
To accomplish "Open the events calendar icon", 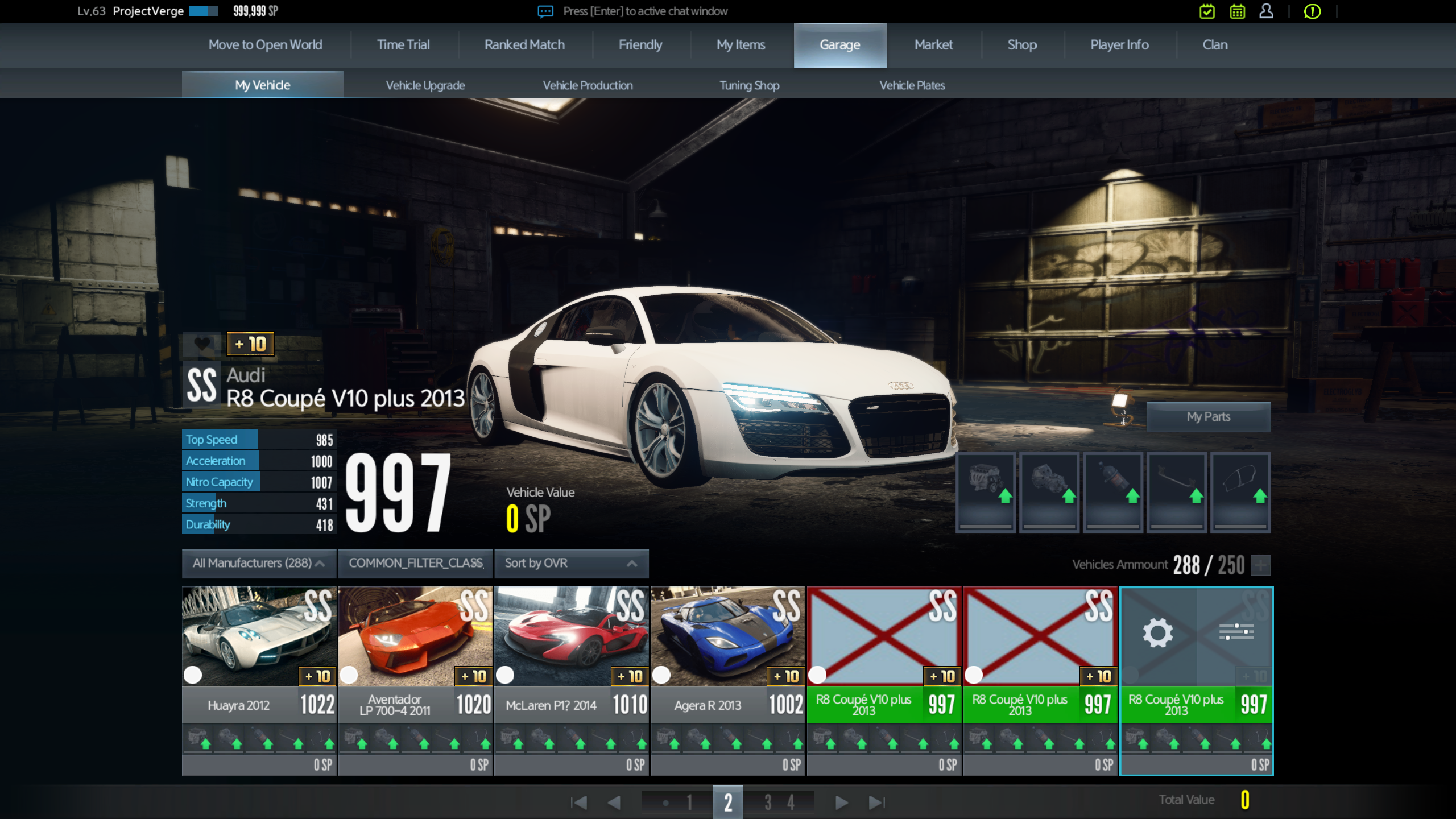I will click(x=1237, y=11).
